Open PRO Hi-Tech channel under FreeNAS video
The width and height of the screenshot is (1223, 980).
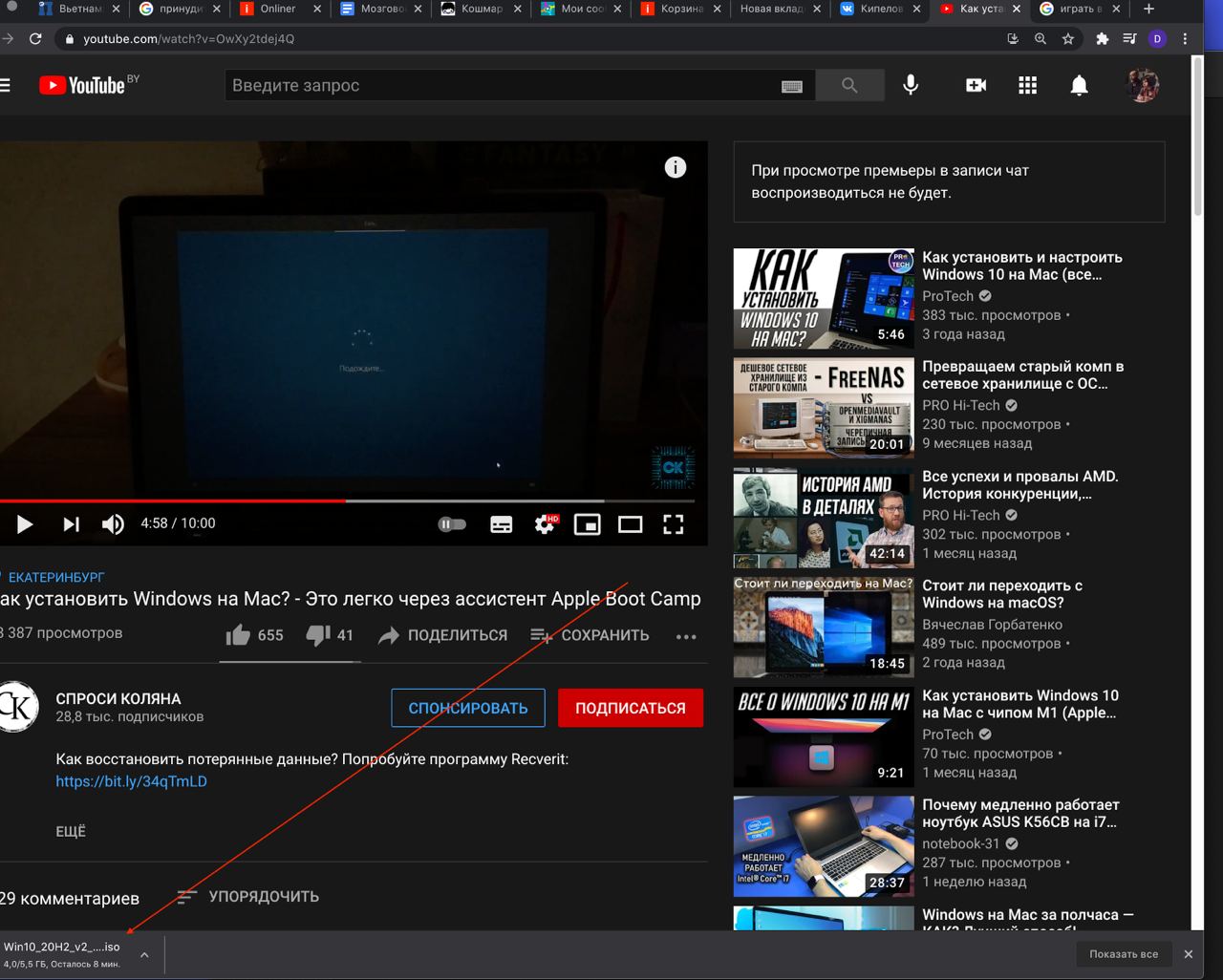(960, 405)
